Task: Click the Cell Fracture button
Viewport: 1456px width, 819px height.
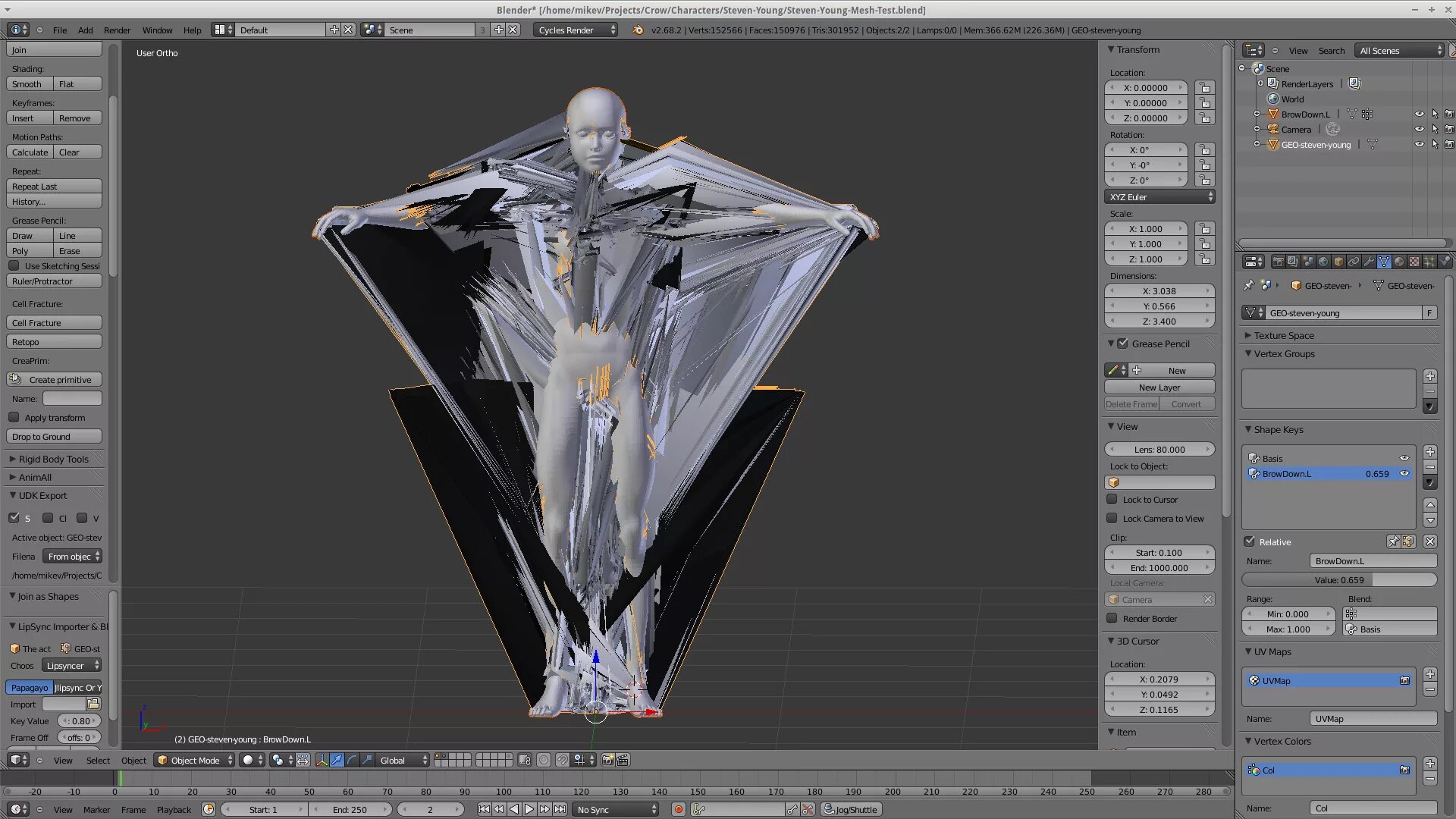Action: pos(54,323)
